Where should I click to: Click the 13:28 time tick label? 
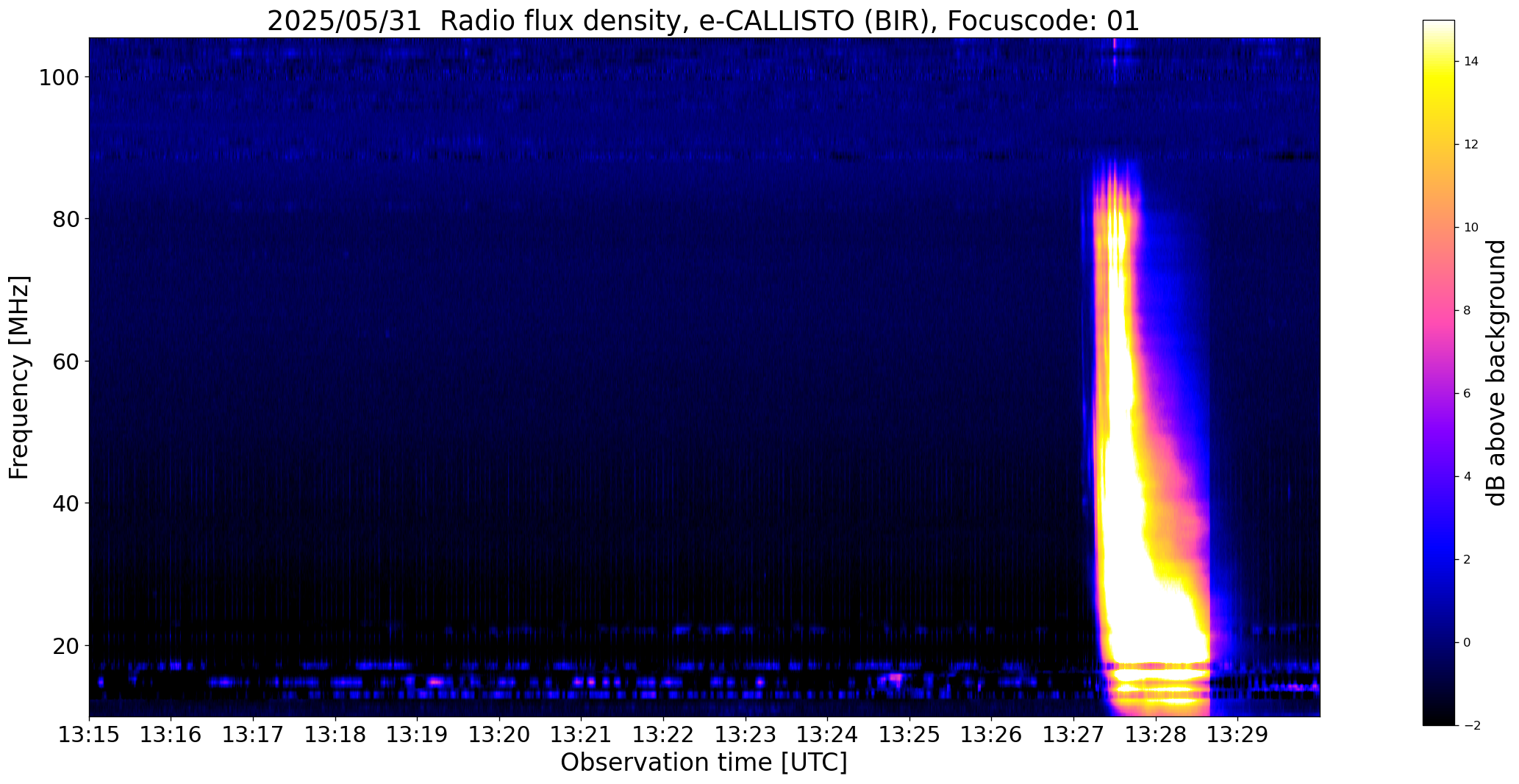(1156, 735)
